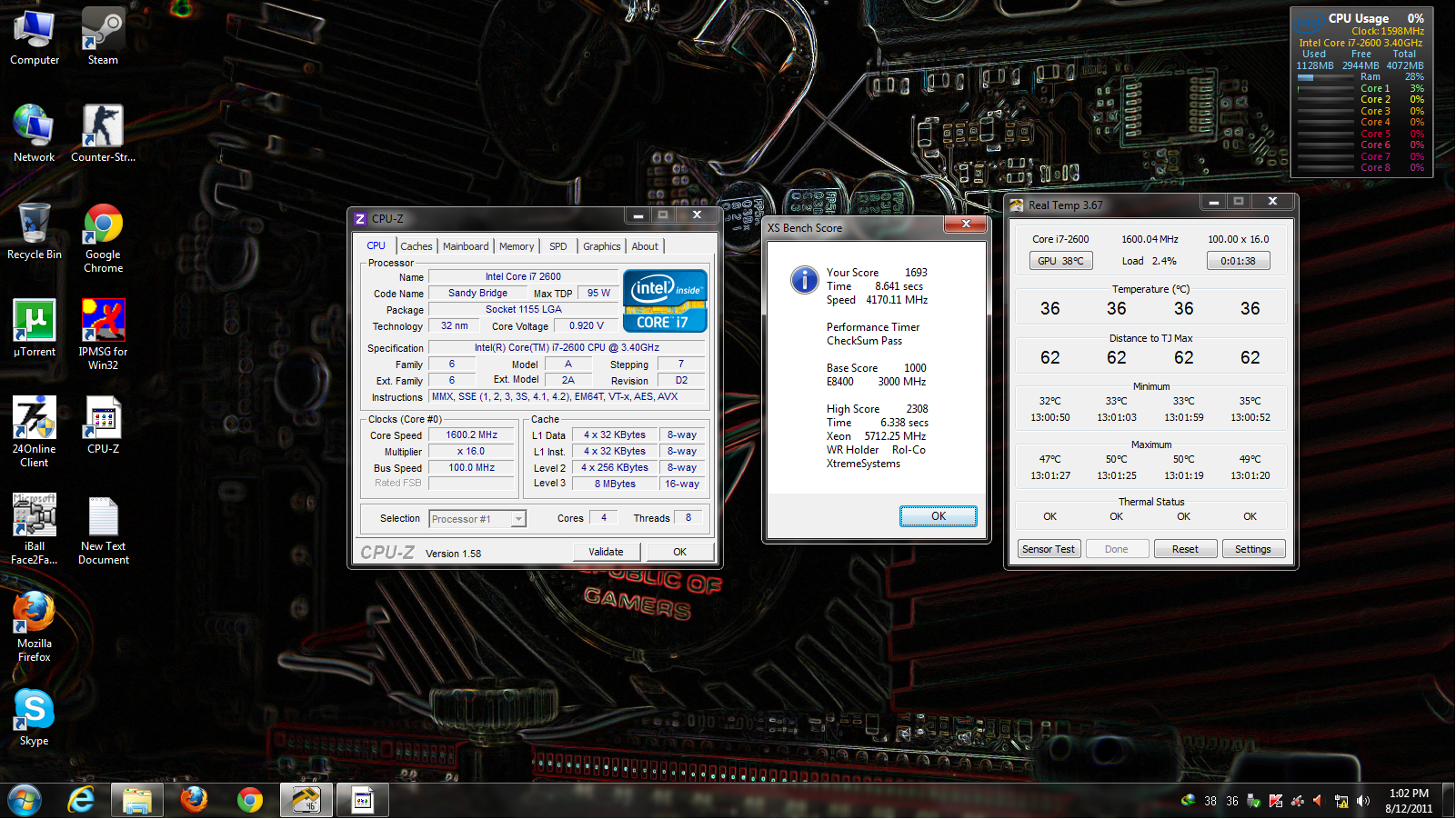The image size is (1456, 819).
Task: Open the Google Chrome desktop shortcut
Action: point(103,237)
